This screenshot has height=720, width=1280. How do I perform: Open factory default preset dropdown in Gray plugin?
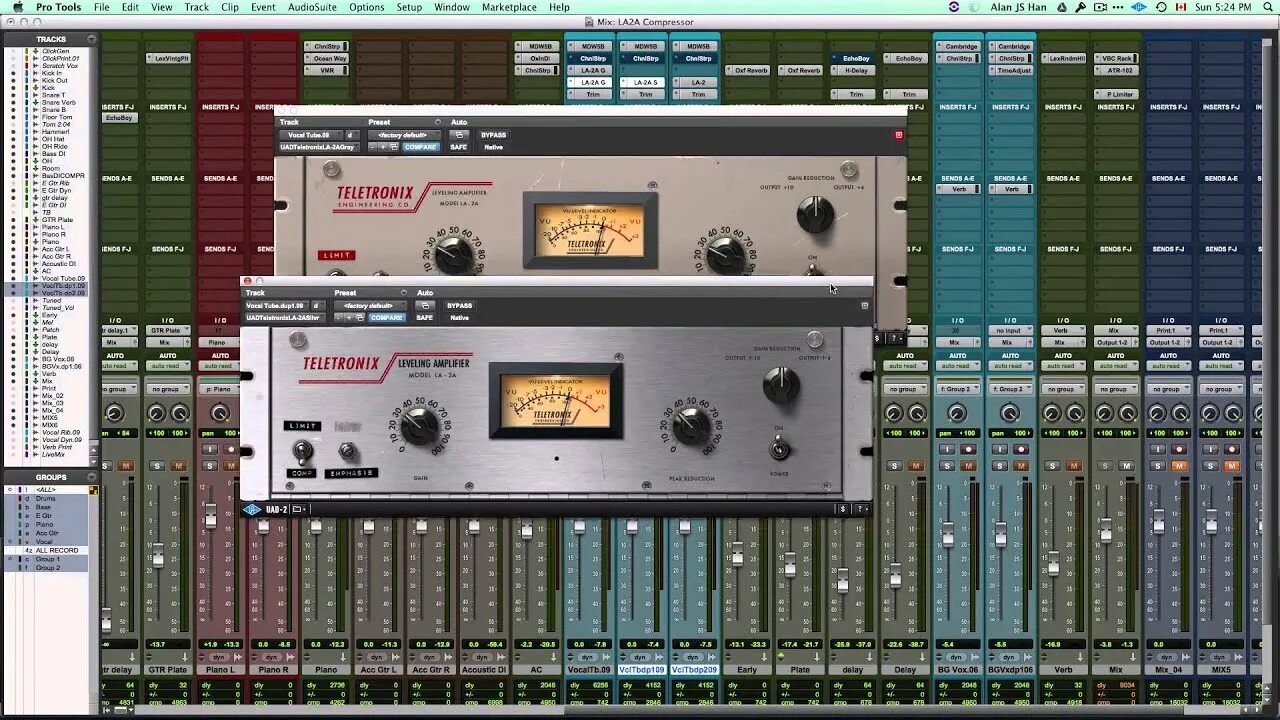[x=402, y=135]
